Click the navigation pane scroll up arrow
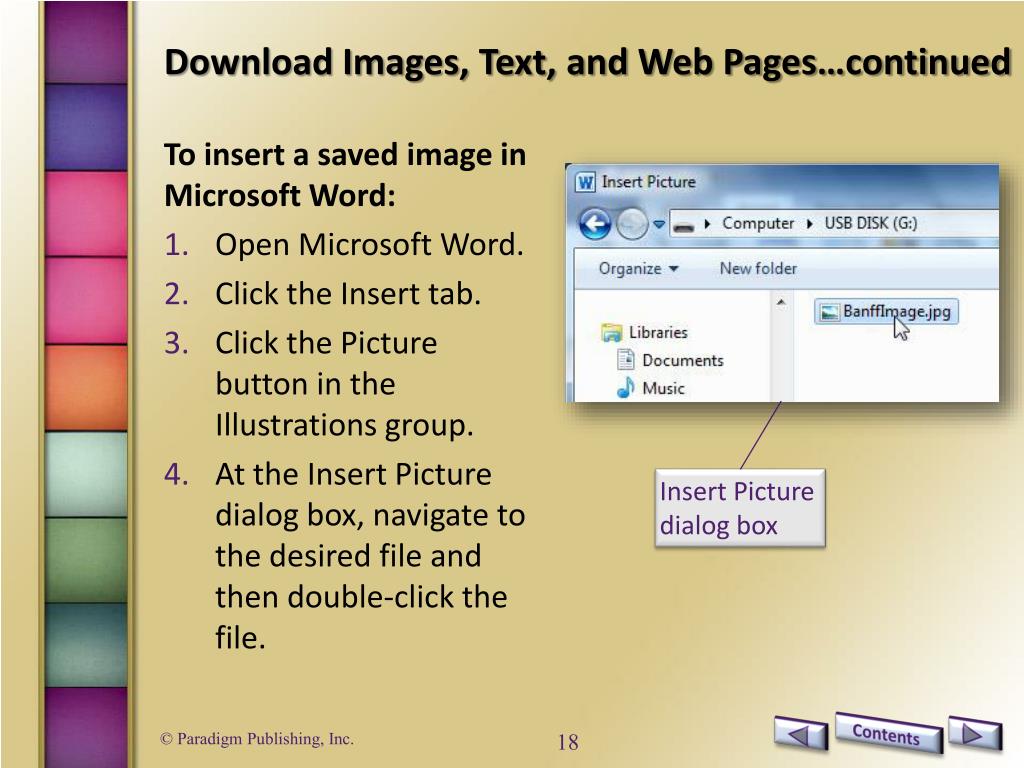Screen dimensions: 1024x768 point(781,302)
